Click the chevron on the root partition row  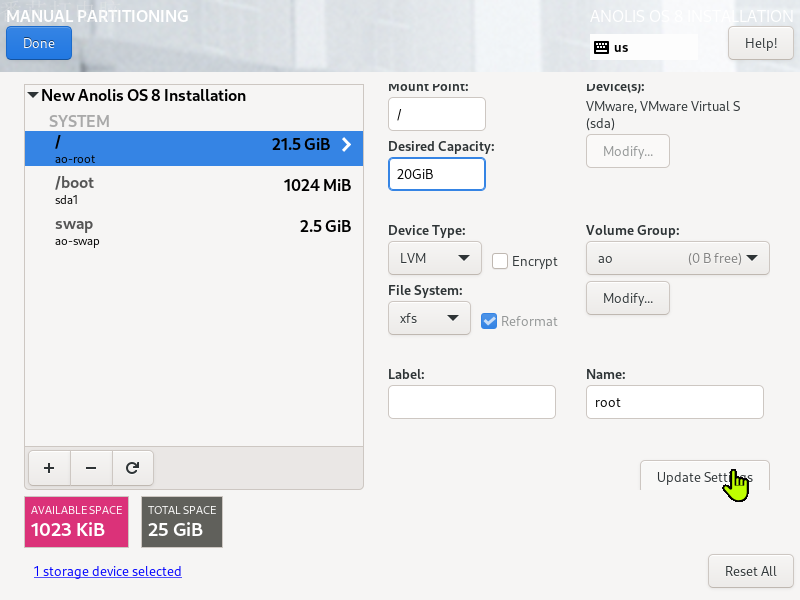346,144
